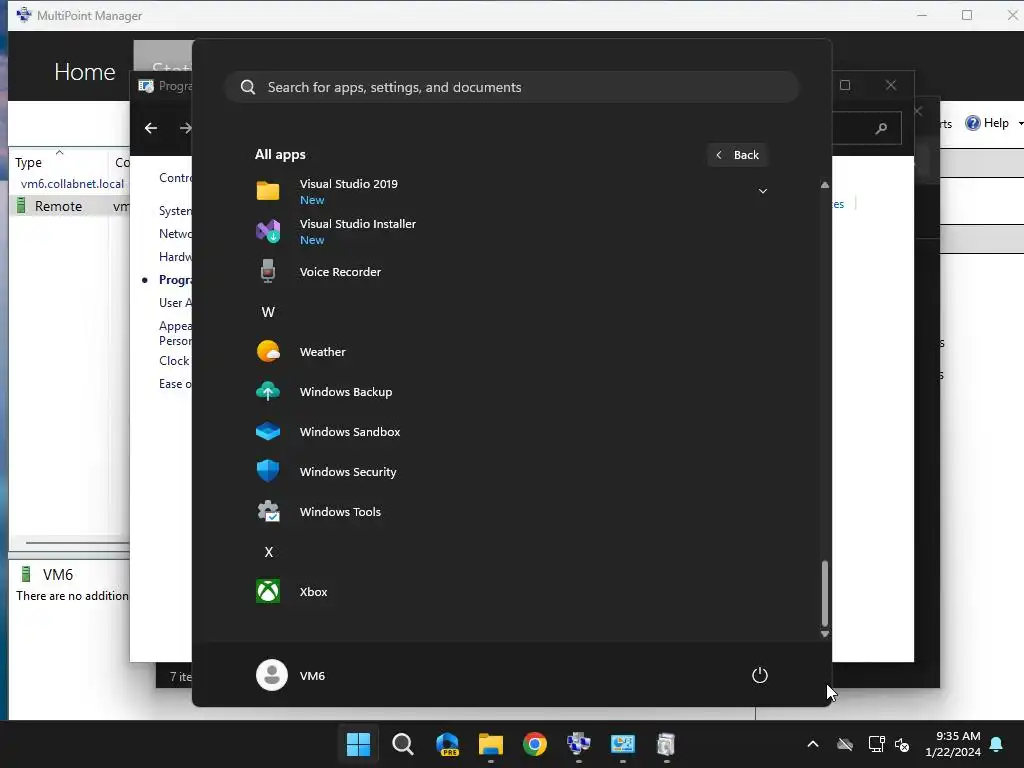This screenshot has height=768, width=1024.
Task: Open Voice Recorder microphone icon
Action: pos(268,271)
